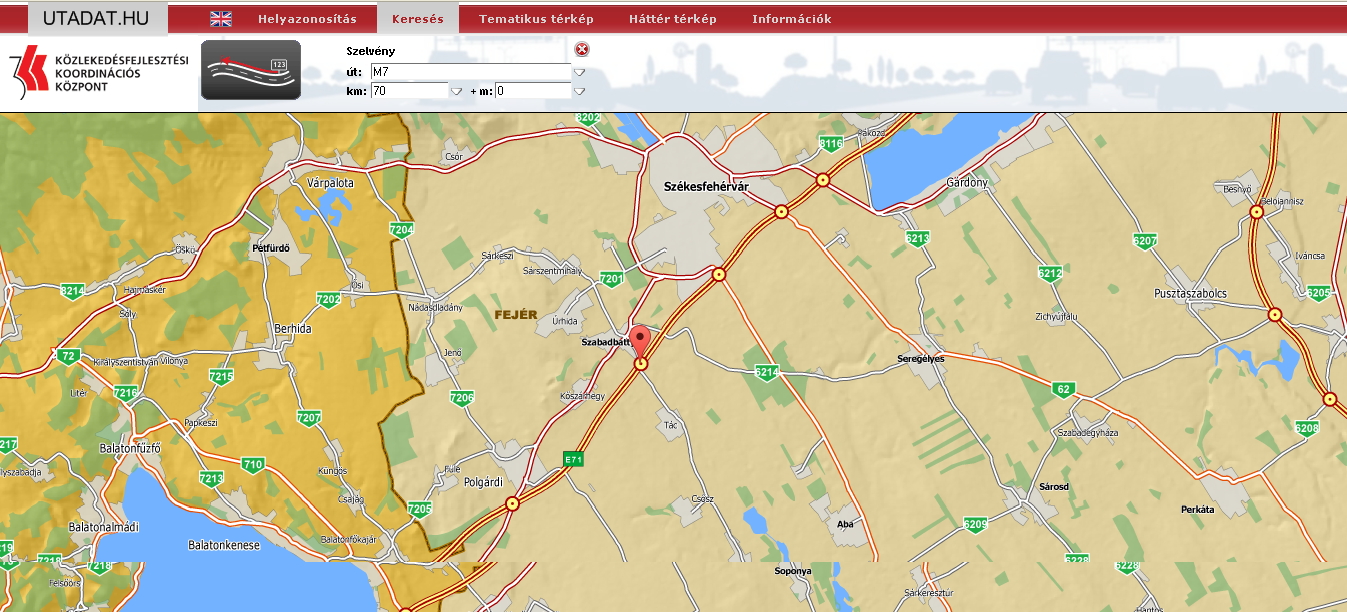Click the 7204 road shield on map
The width and height of the screenshot is (1347, 612).
(x=401, y=230)
